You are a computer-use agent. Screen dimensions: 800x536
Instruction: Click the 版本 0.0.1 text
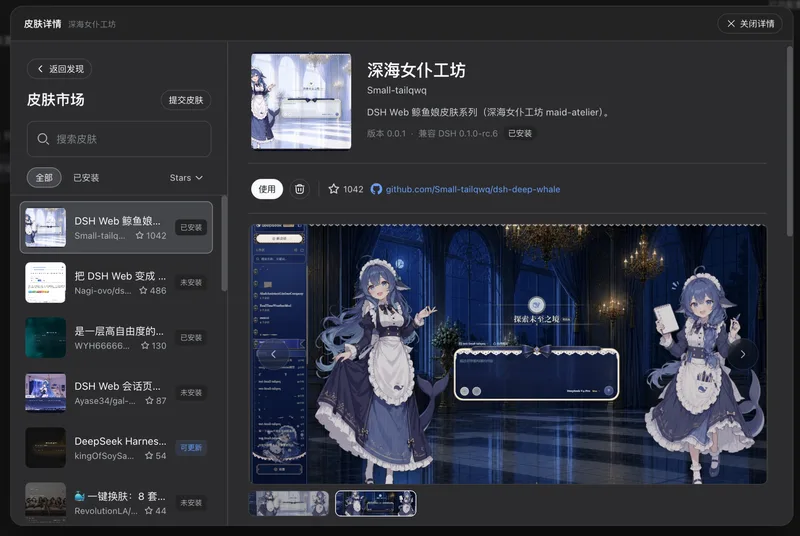pos(386,133)
